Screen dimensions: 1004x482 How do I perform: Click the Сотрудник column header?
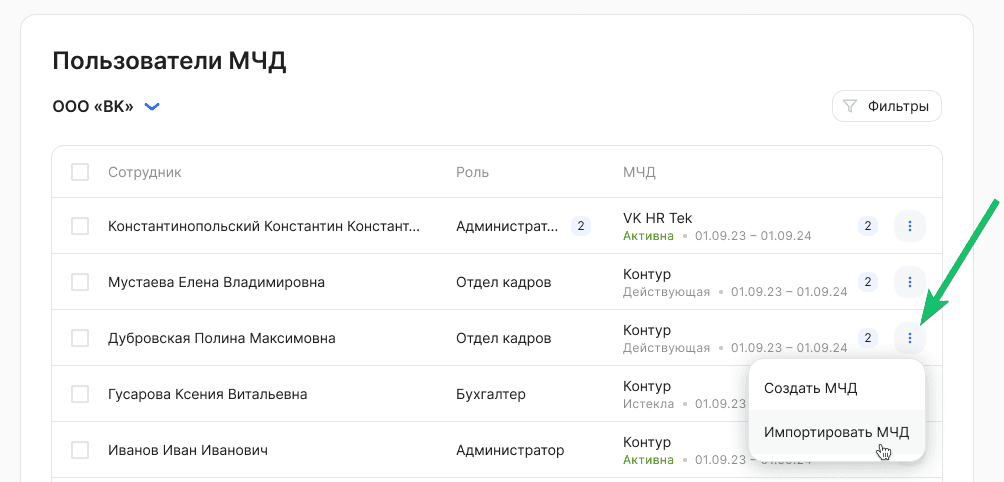coord(145,172)
